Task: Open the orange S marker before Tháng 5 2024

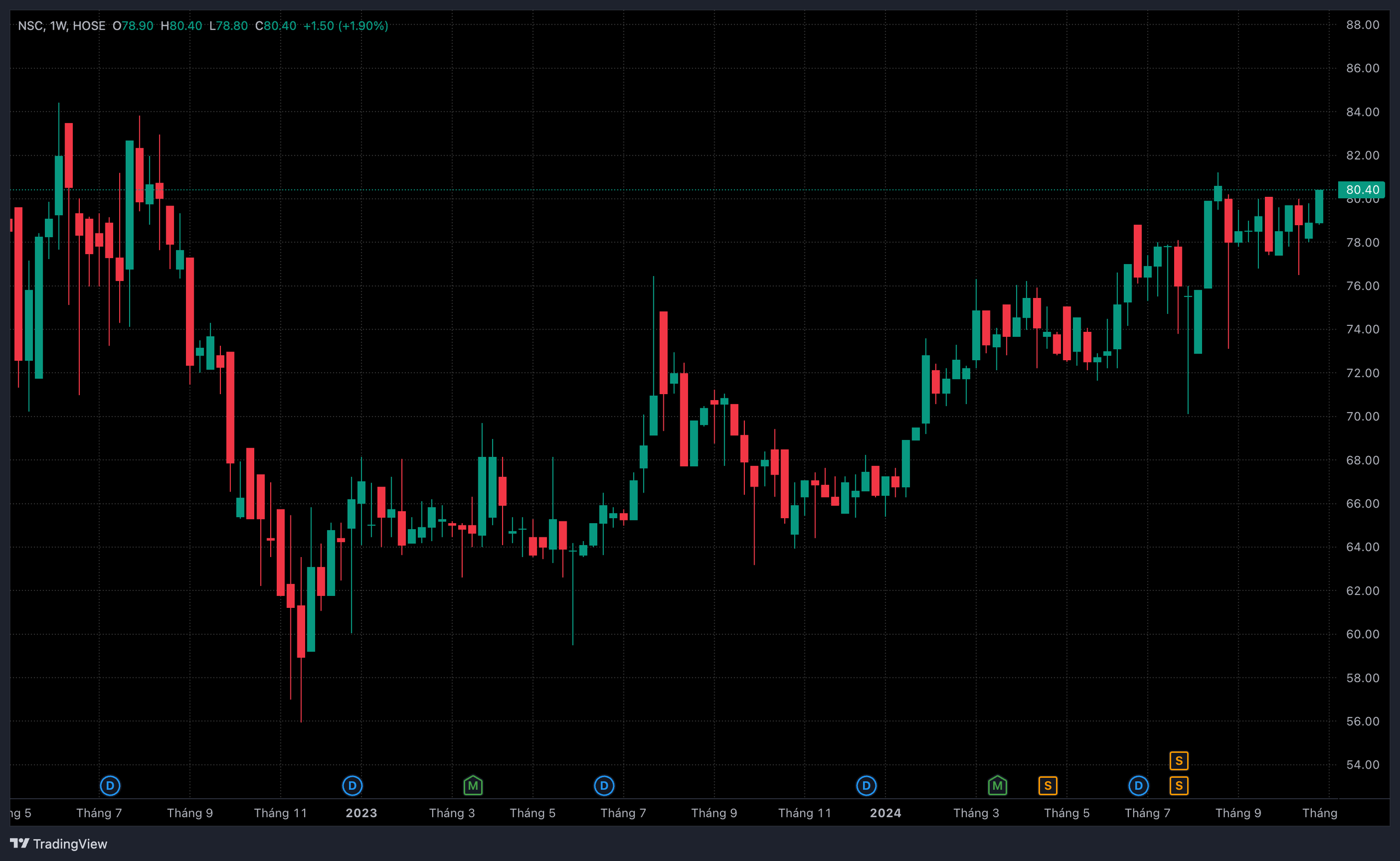Action: click(x=1047, y=786)
